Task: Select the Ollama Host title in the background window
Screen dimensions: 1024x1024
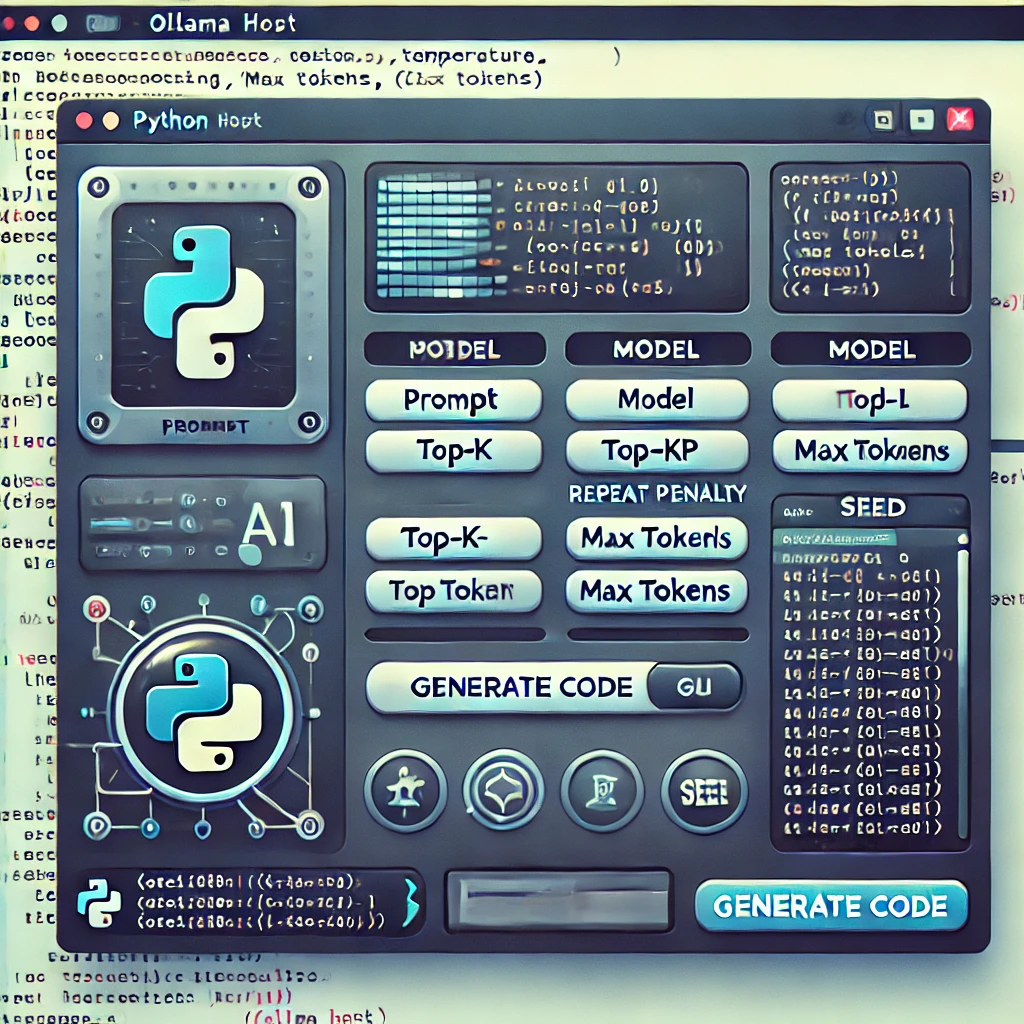Action: coord(222,22)
